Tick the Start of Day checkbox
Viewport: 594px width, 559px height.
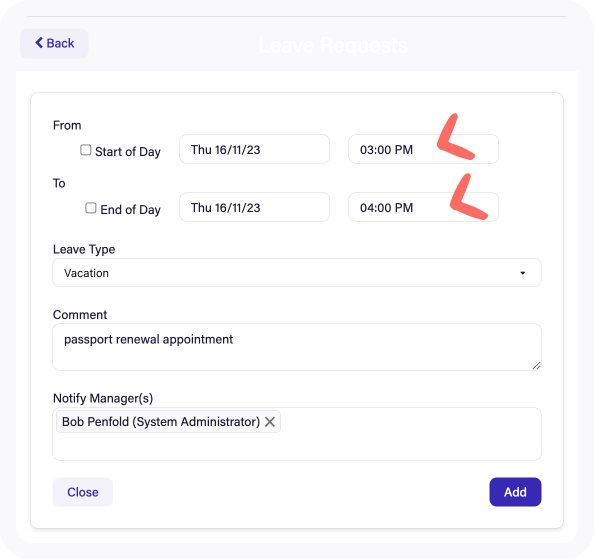click(86, 150)
